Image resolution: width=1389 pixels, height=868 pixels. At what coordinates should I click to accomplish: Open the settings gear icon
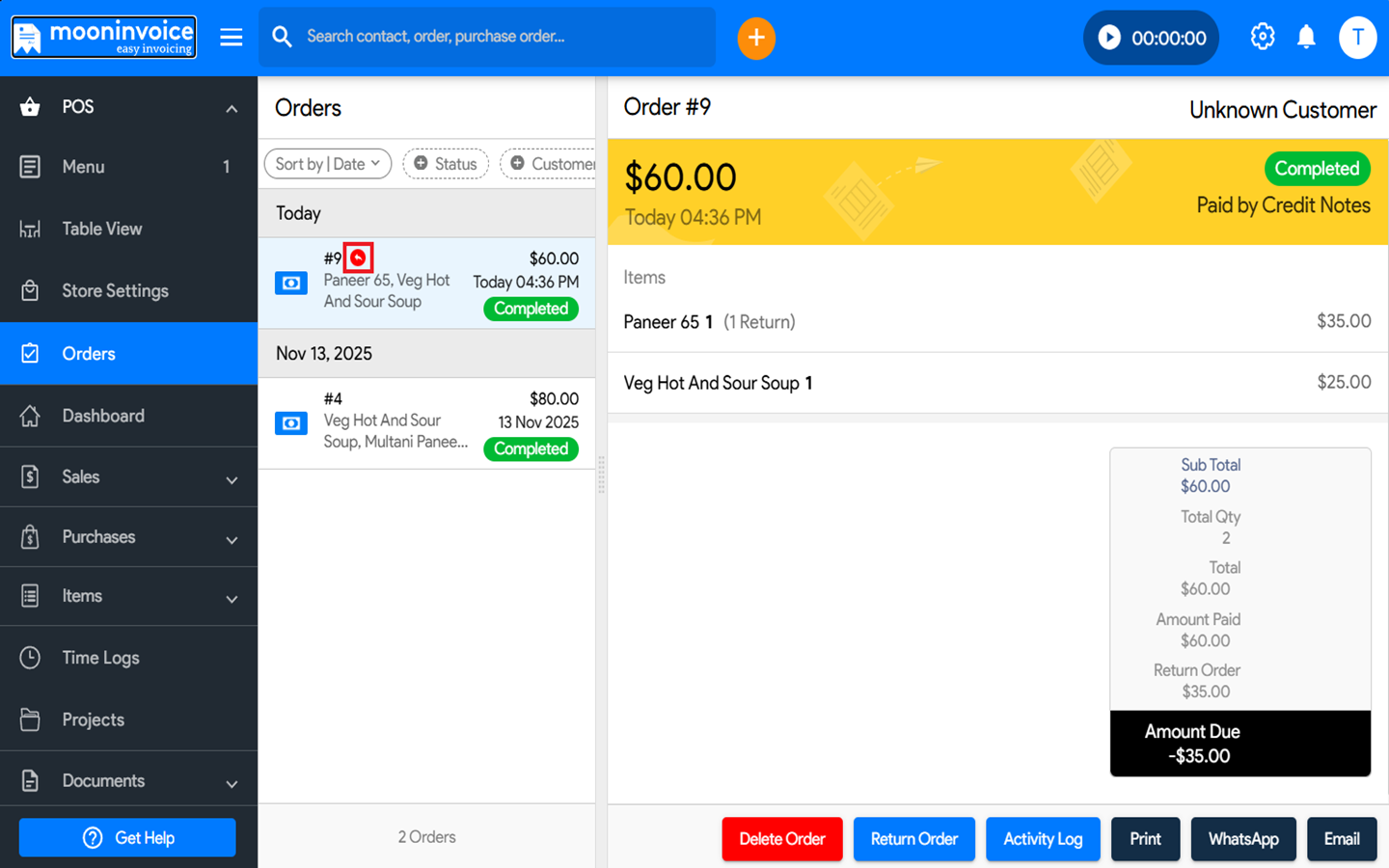1262,37
